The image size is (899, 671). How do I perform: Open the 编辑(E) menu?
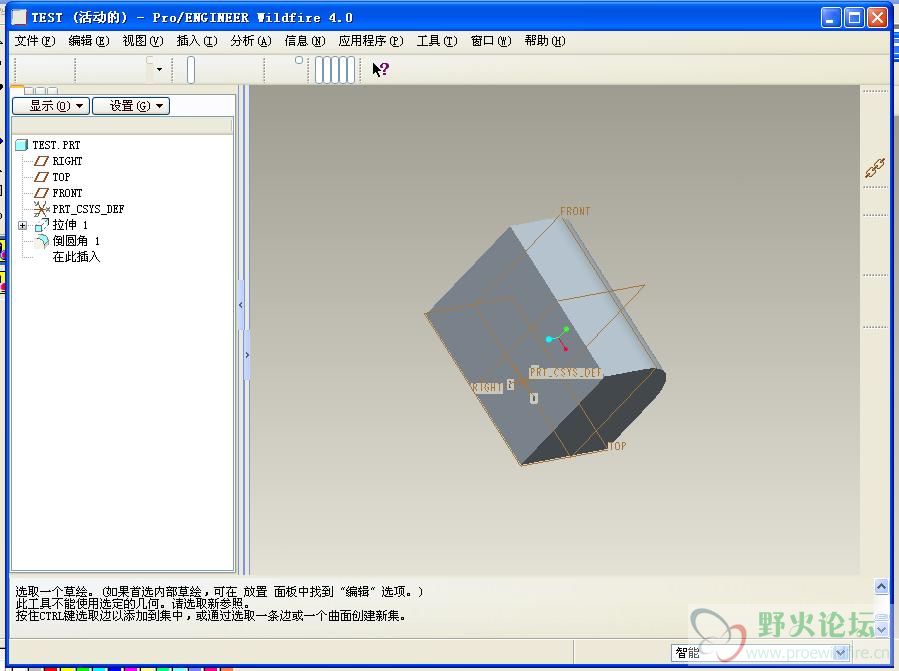coord(88,41)
